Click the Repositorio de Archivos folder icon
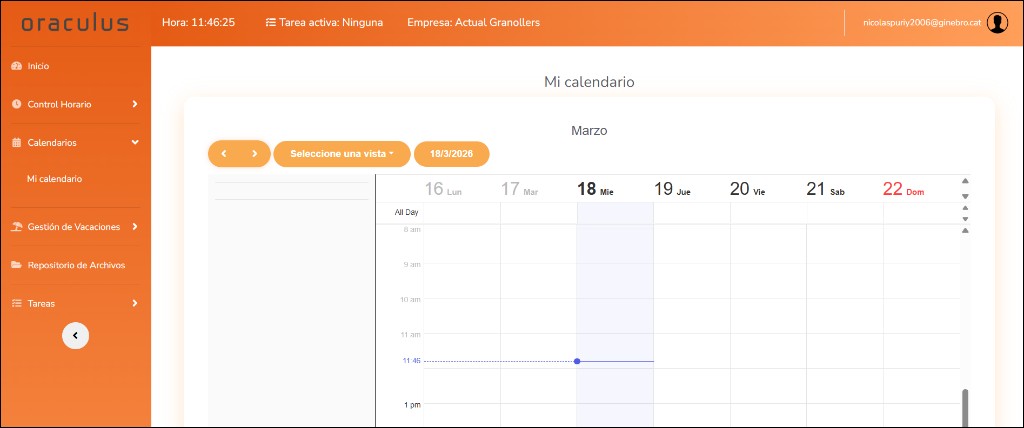1024x428 pixels. (17, 265)
